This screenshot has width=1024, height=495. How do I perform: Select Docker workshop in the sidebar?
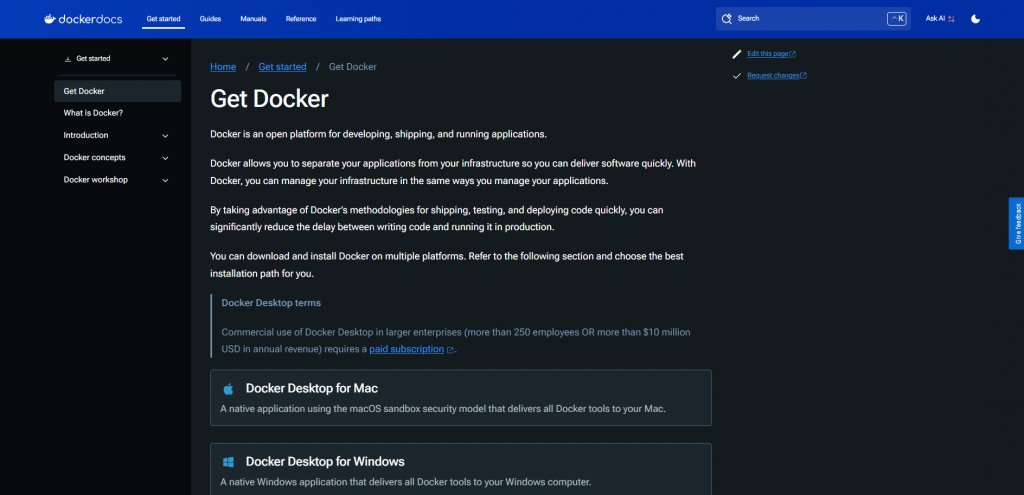click(95, 180)
